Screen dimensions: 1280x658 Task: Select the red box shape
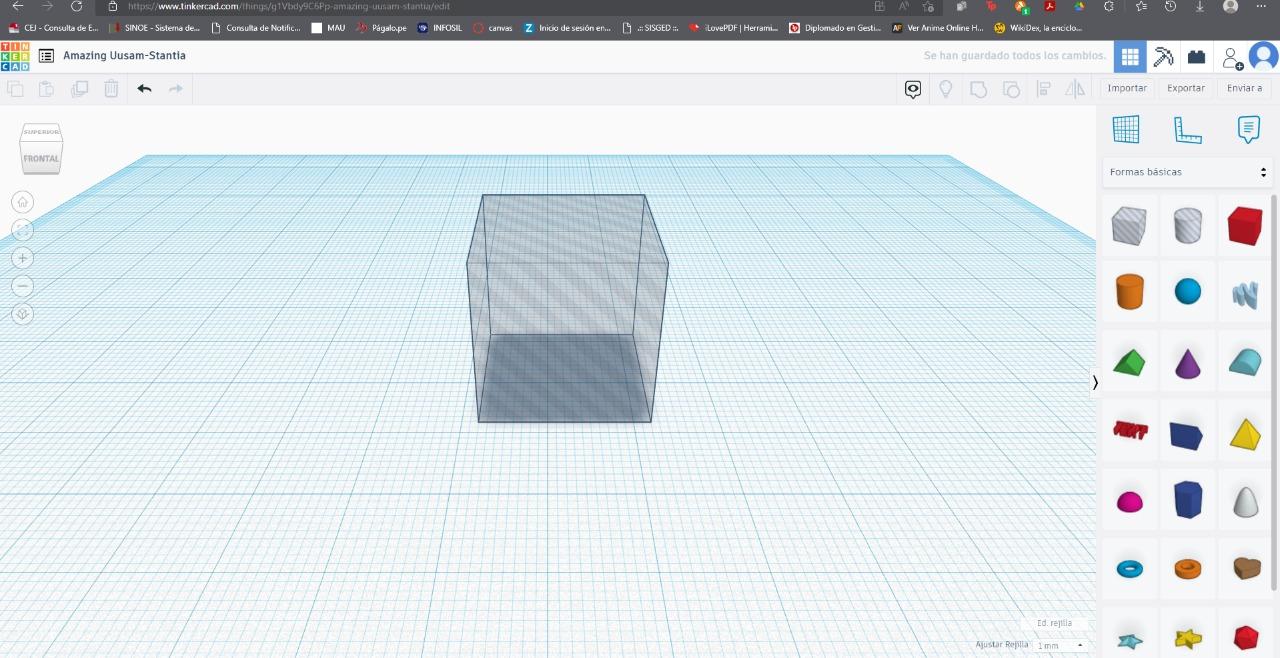pyautogui.click(x=1245, y=226)
